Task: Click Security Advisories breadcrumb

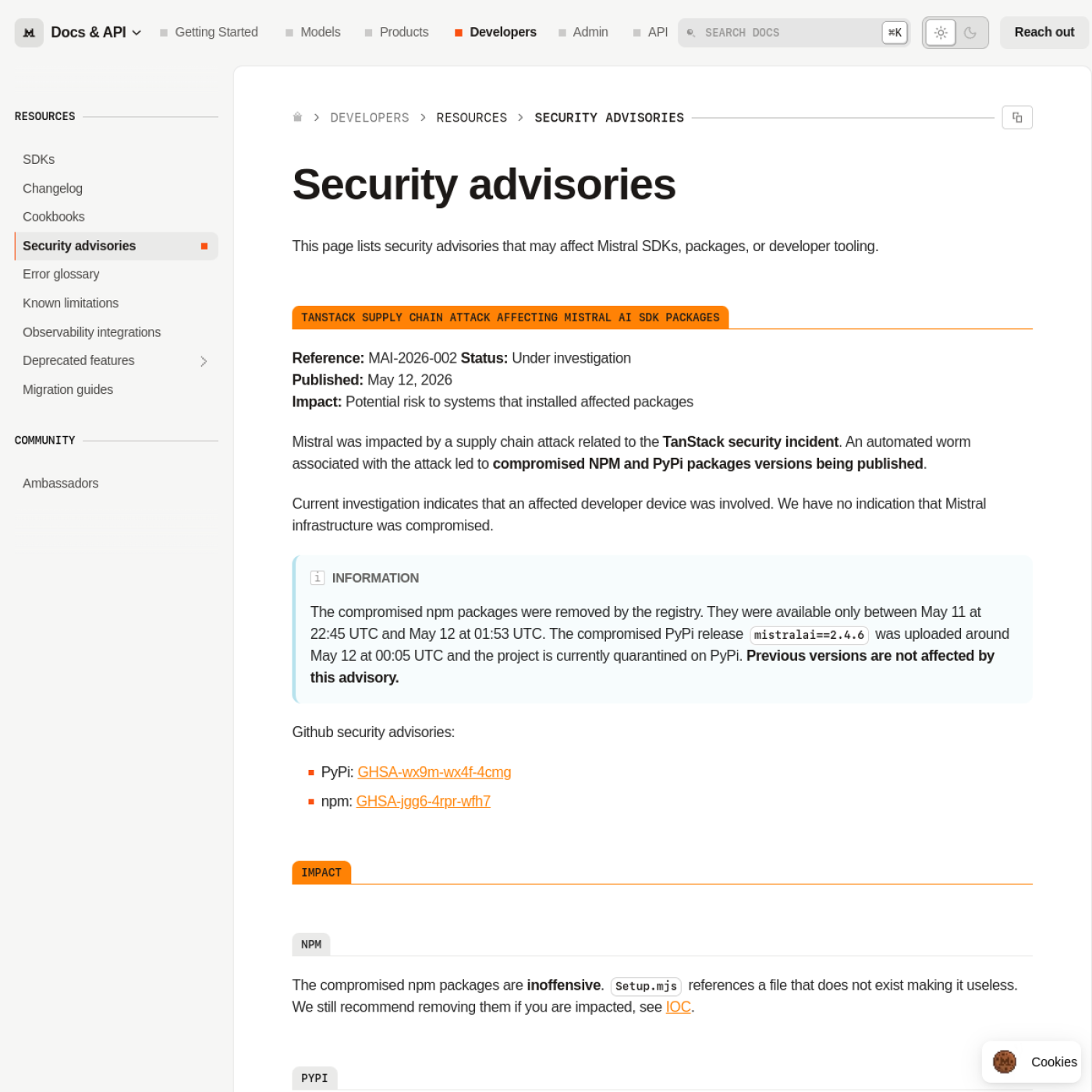Action: pyautogui.click(x=609, y=118)
